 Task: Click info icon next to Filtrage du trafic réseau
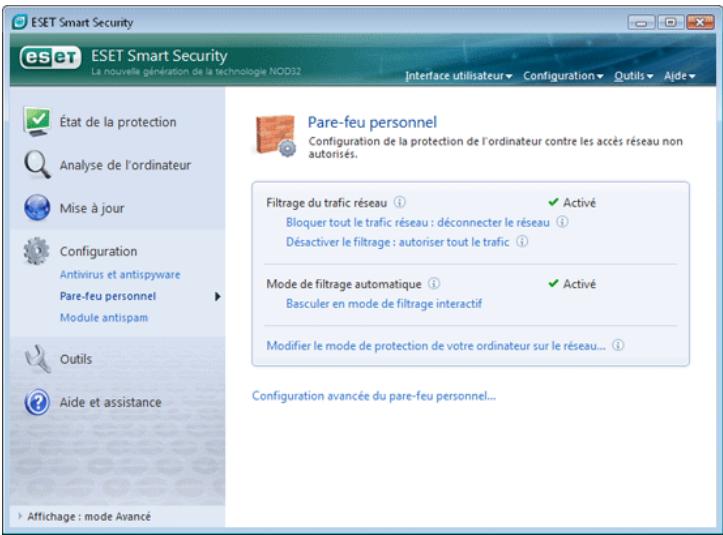399,202
